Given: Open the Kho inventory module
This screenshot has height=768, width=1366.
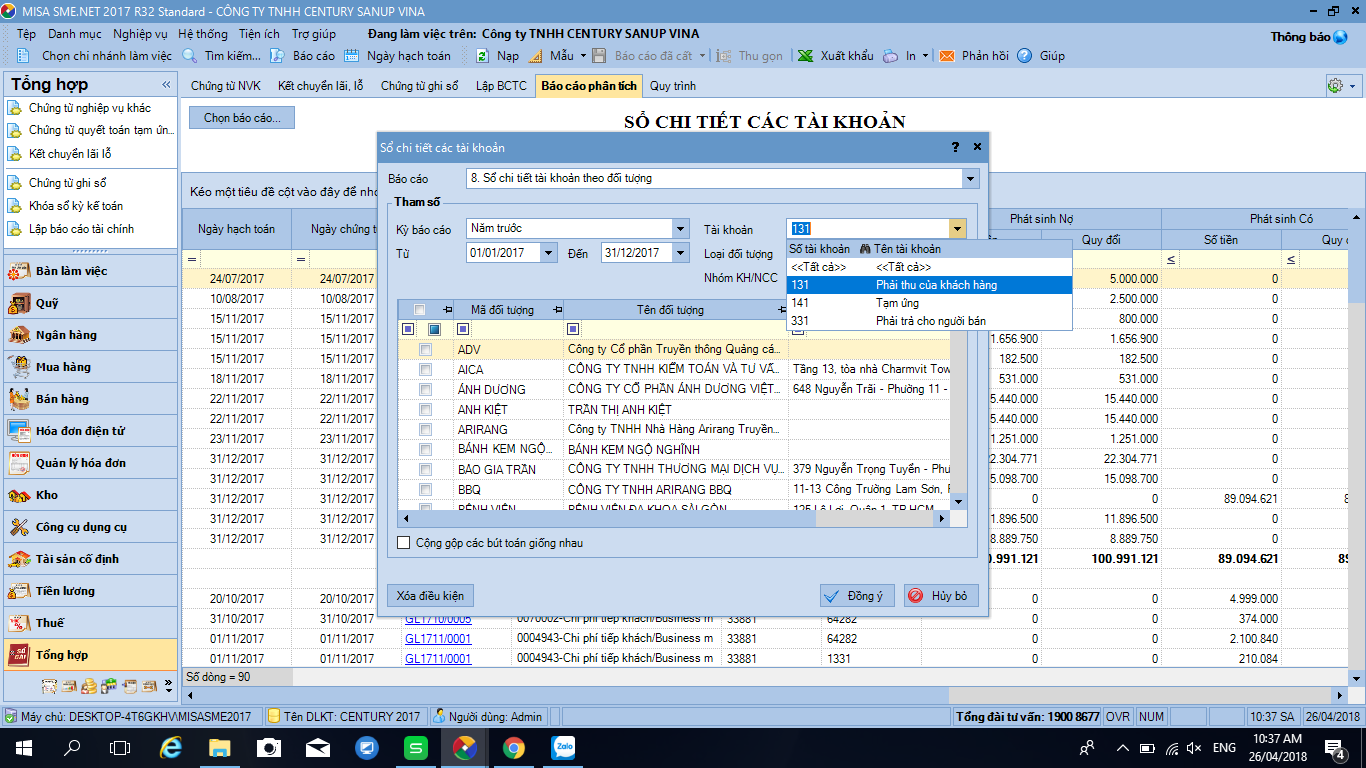Looking at the screenshot, I should point(90,495).
